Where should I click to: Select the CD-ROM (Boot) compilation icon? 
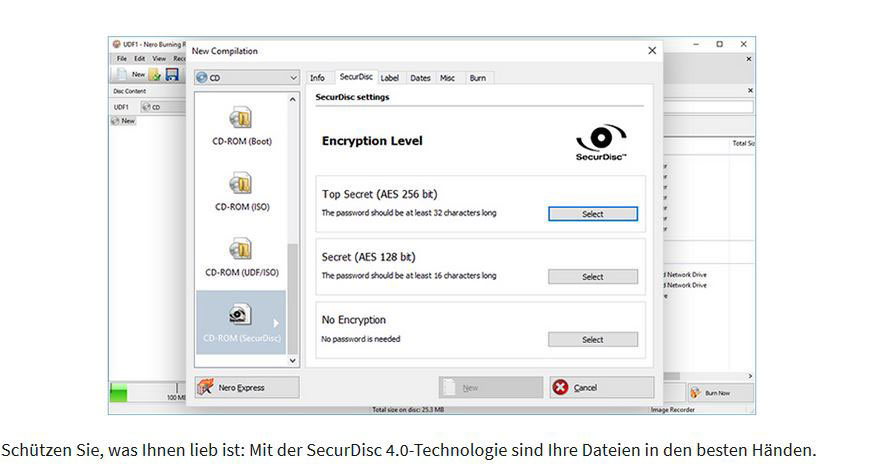(241, 117)
